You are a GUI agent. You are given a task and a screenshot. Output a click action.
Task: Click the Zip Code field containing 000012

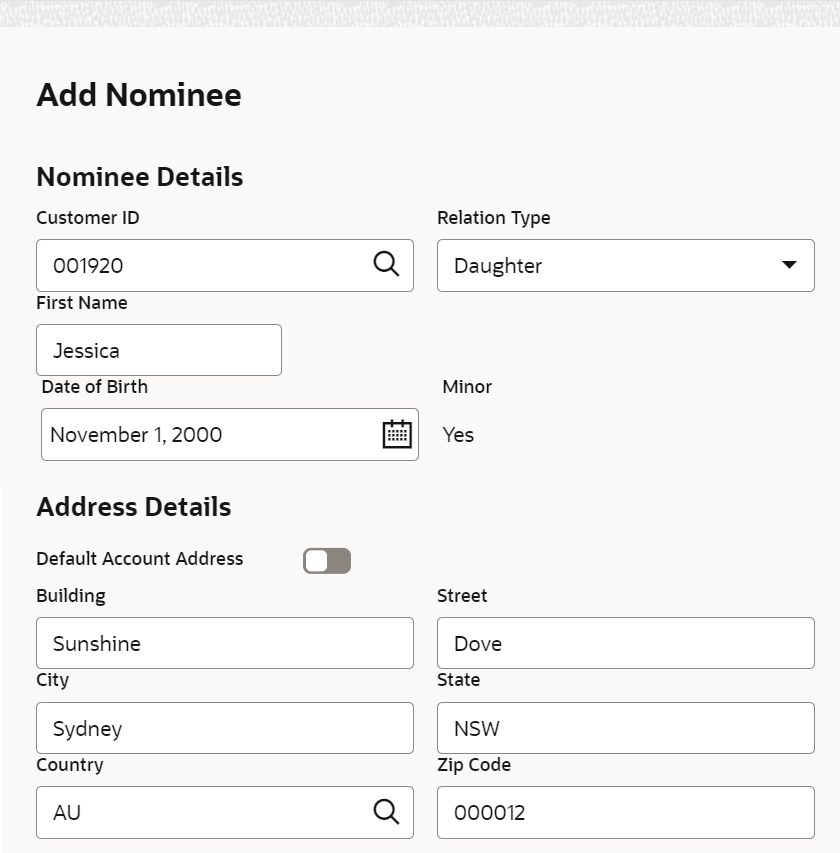[x=625, y=812]
